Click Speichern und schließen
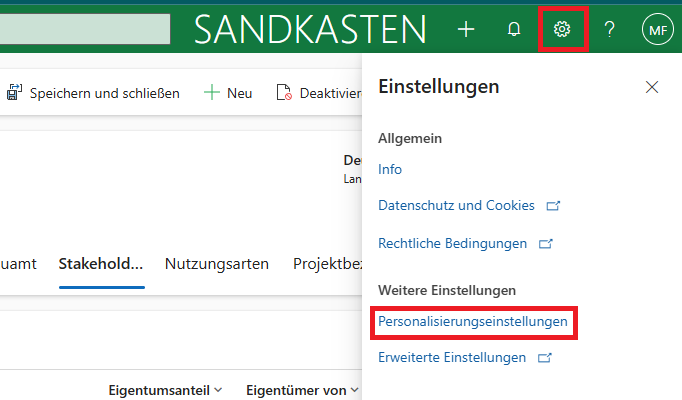 (93, 93)
